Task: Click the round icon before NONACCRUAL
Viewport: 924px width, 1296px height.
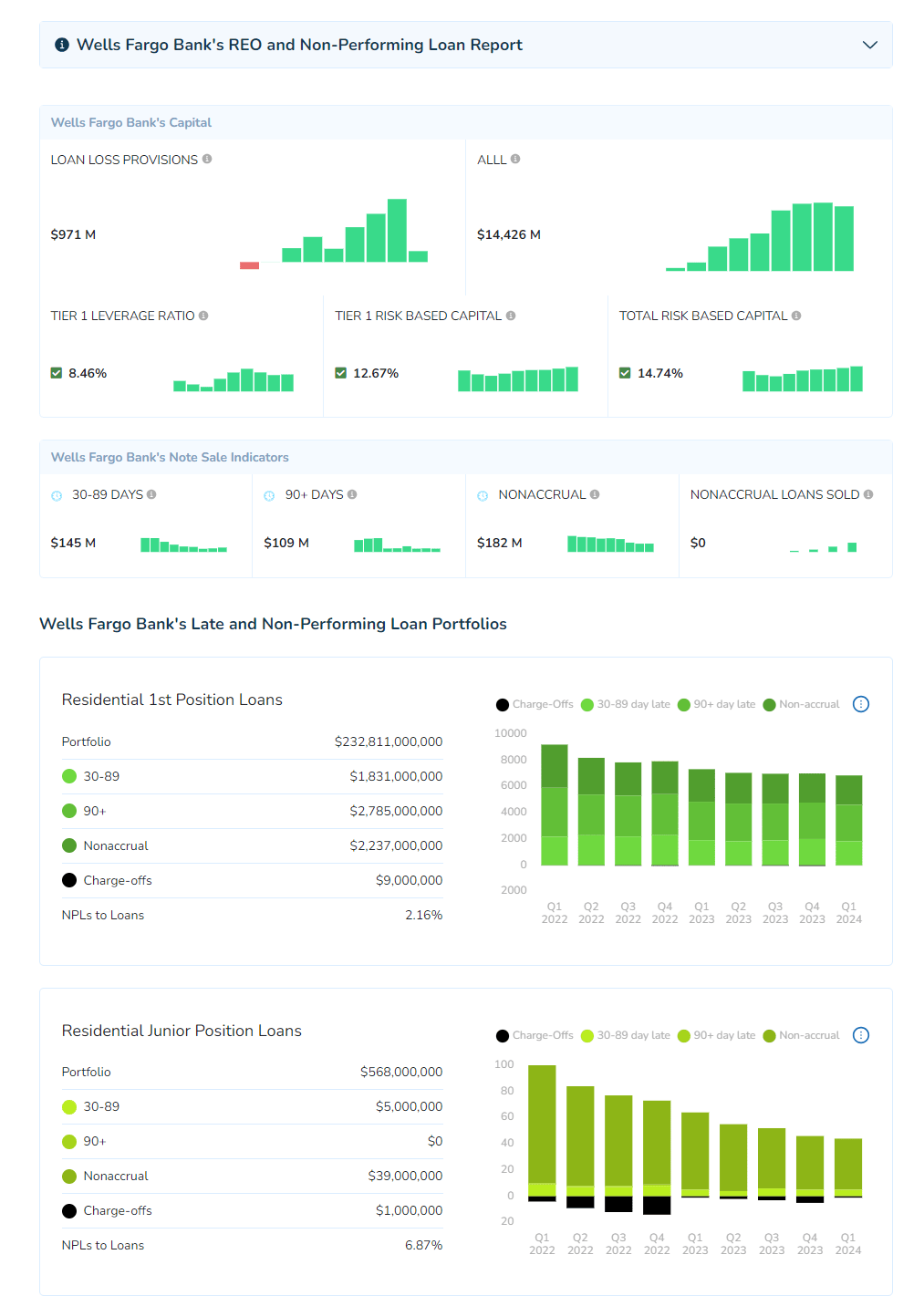Action: pyautogui.click(x=483, y=495)
